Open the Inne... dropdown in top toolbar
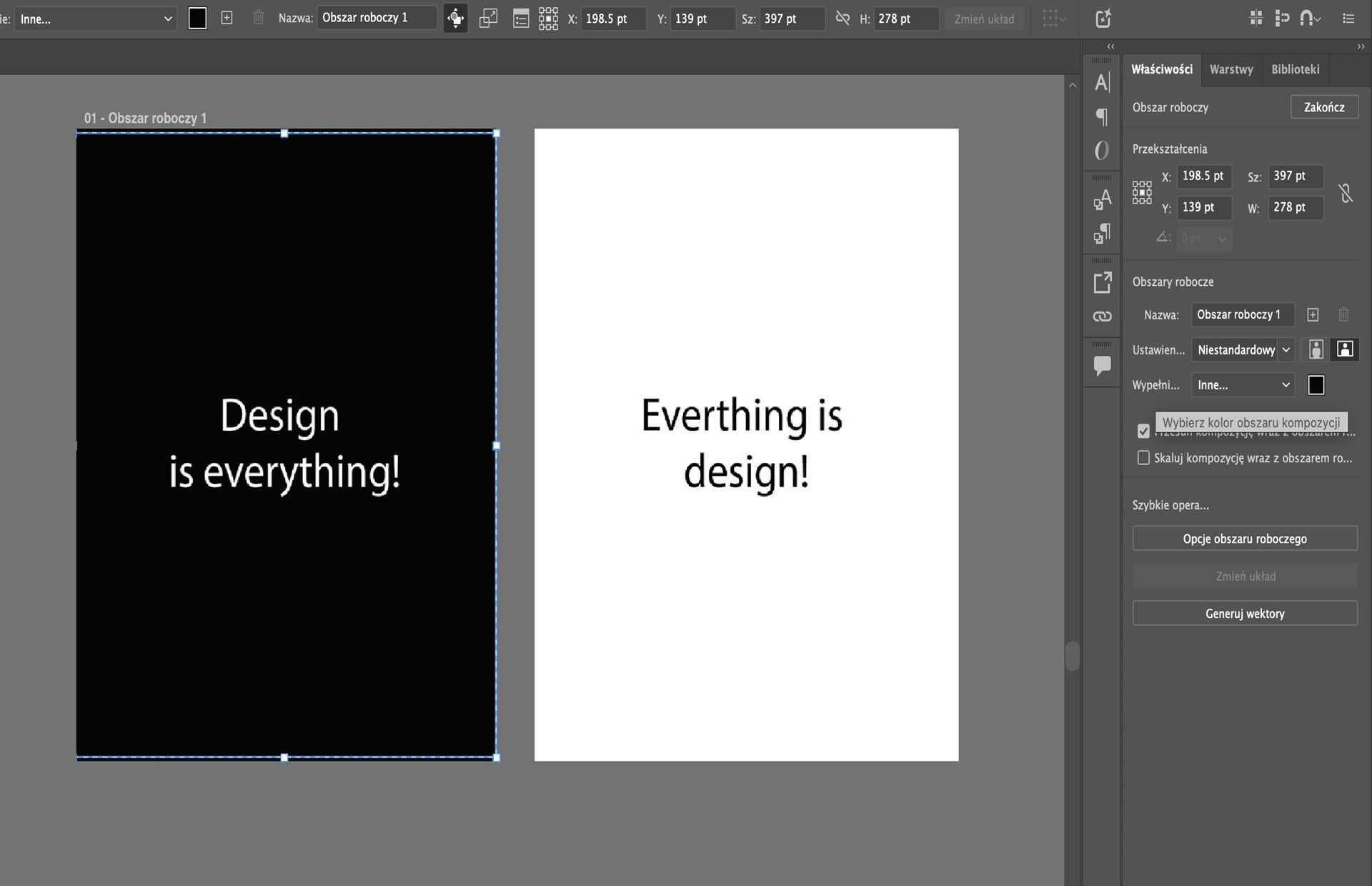 [x=94, y=19]
